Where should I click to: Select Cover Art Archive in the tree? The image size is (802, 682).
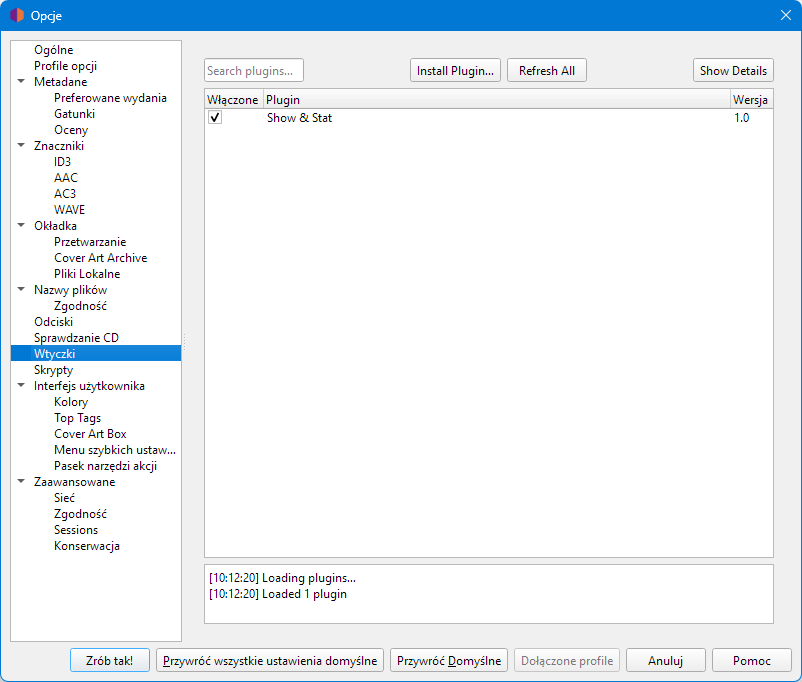tap(100, 258)
